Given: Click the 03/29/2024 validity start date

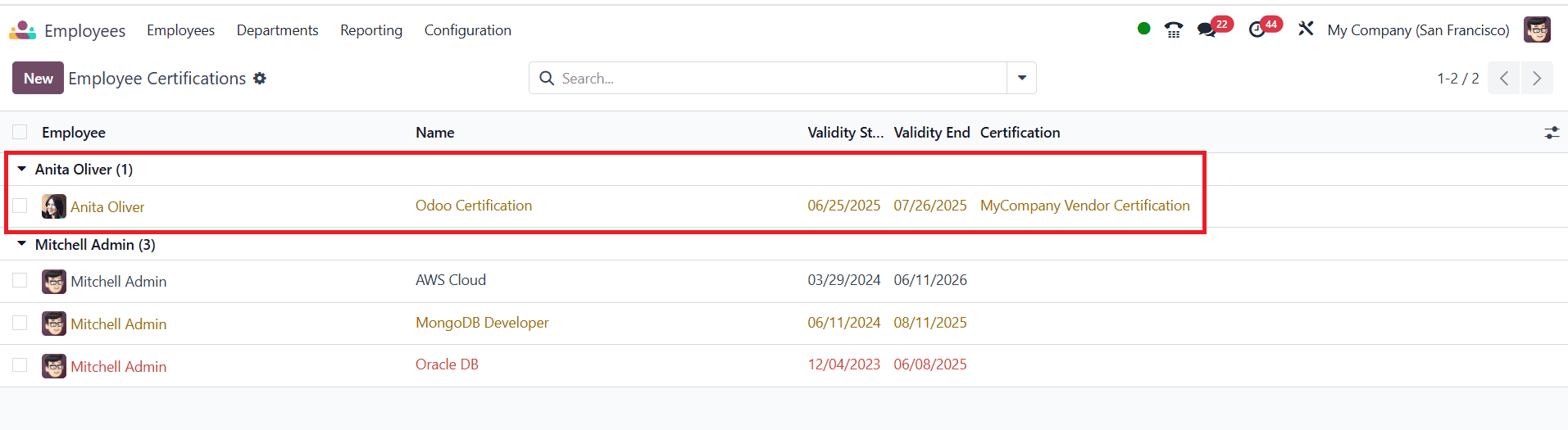Looking at the screenshot, I should (x=843, y=280).
